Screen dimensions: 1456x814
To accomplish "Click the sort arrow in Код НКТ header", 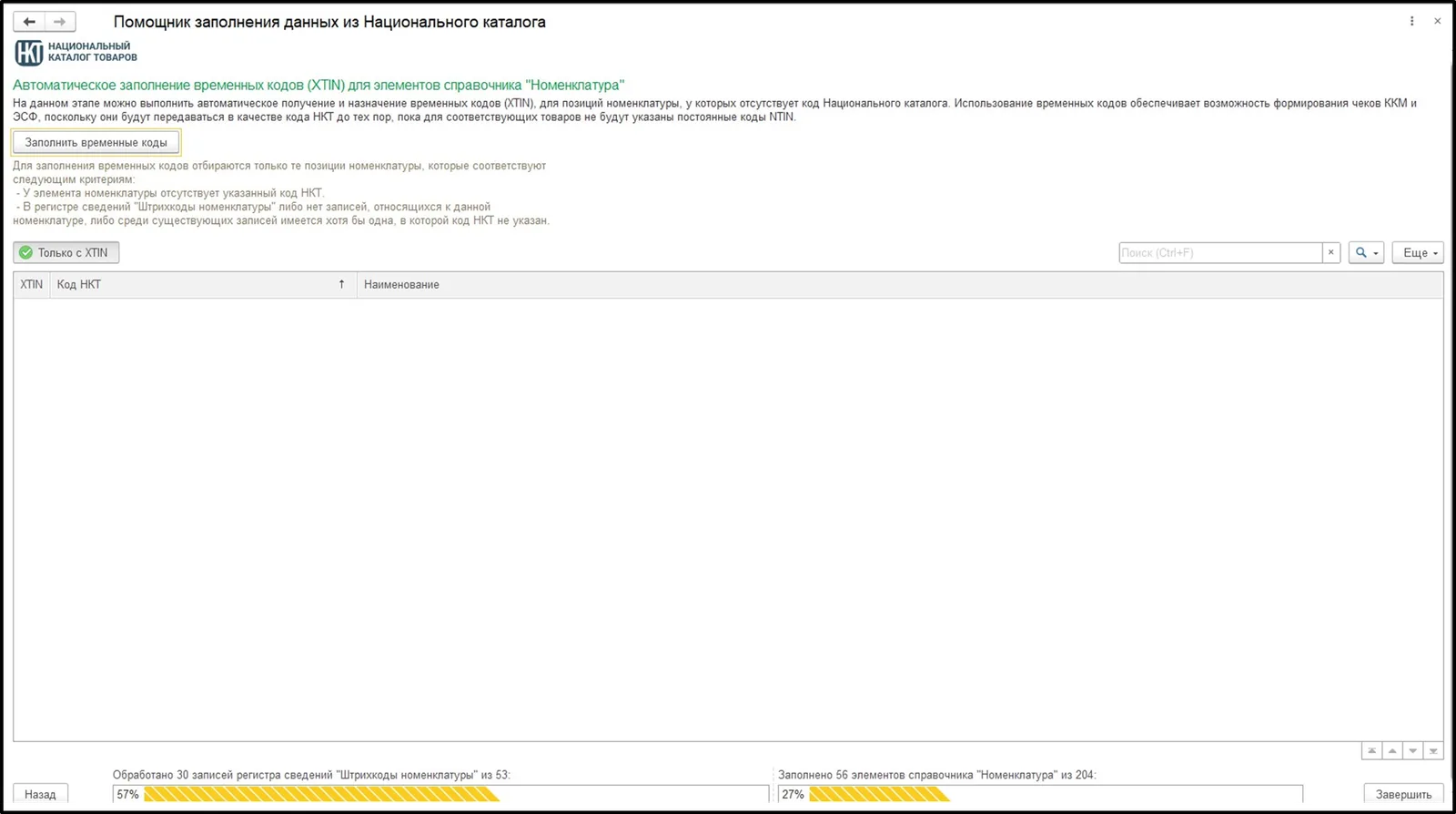I will point(342,285).
